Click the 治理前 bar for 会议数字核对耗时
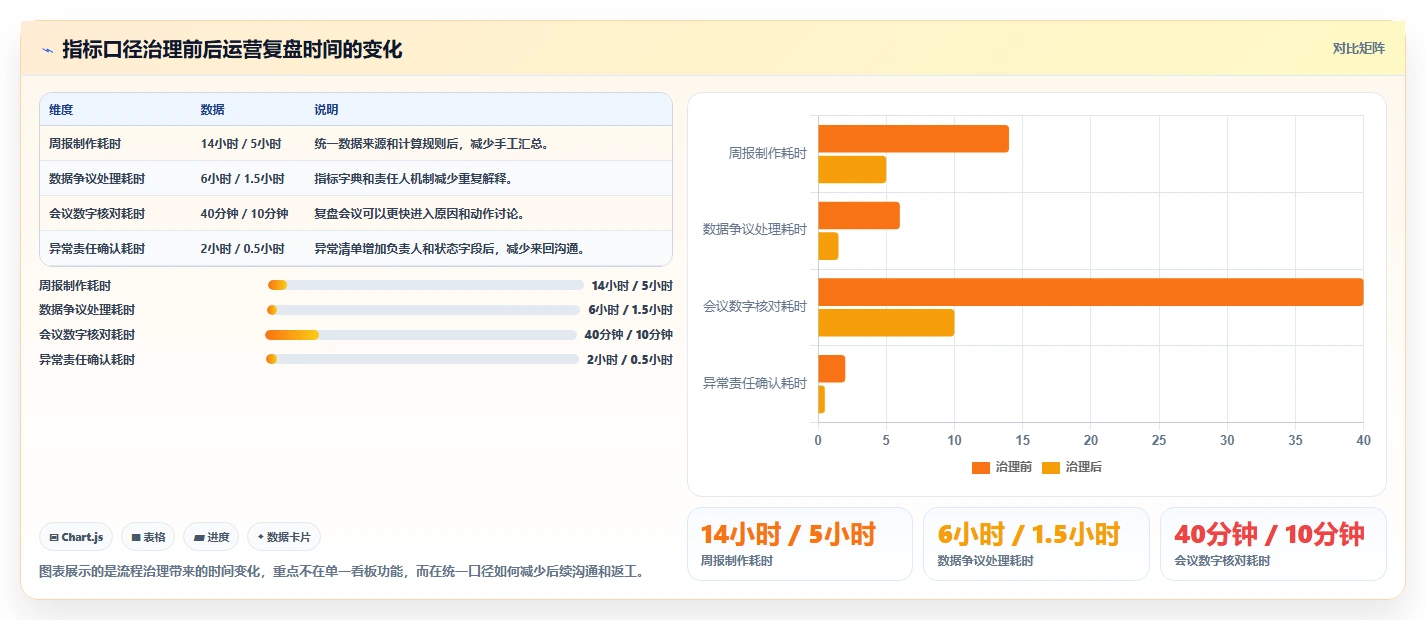Image resolution: width=1426 pixels, height=620 pixels. pos(1091,292)
